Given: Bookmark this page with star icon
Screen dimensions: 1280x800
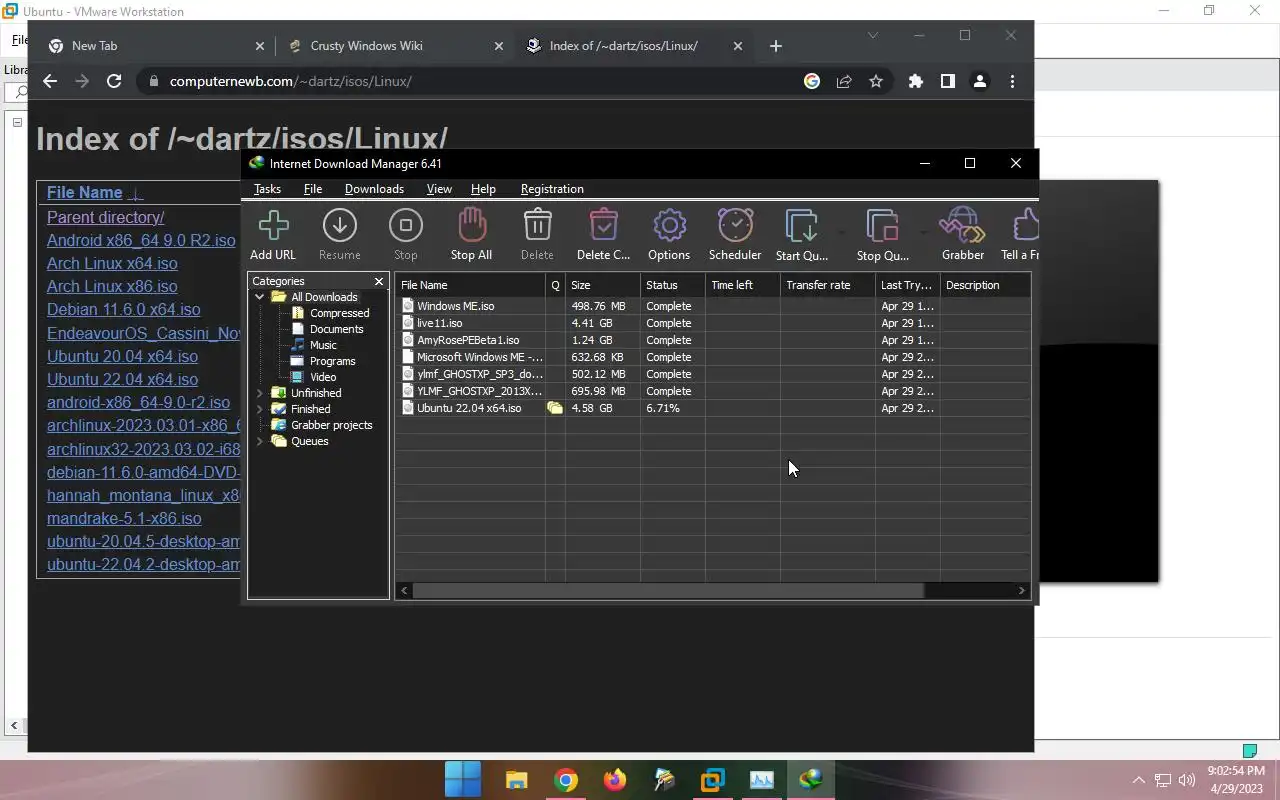Looking at the screenshot, I should coord(876,81).
